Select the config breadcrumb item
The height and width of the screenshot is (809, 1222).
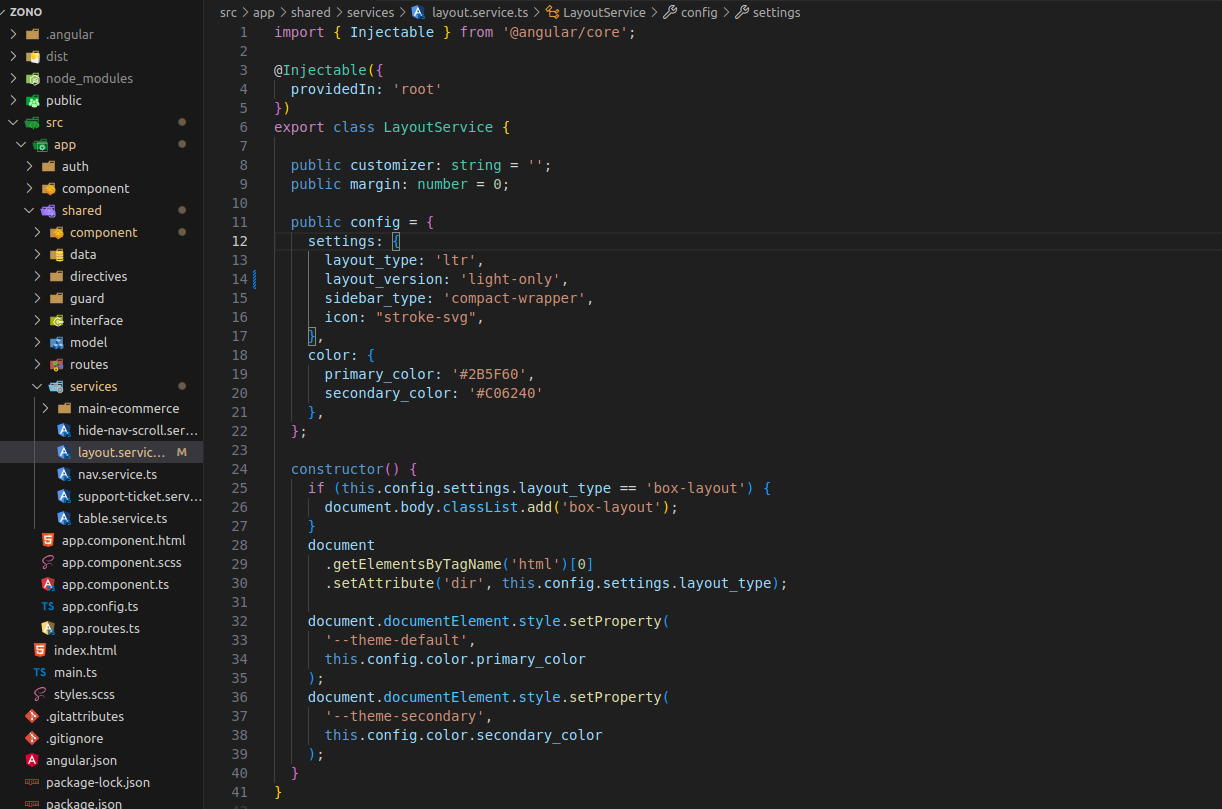tap(698, 13)
